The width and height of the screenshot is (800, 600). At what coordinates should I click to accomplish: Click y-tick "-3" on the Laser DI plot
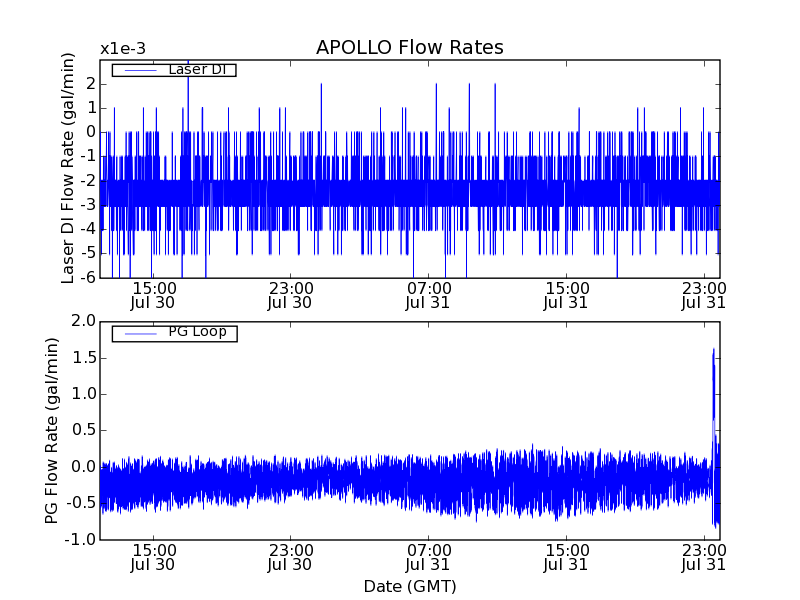(x=88, y=205)
